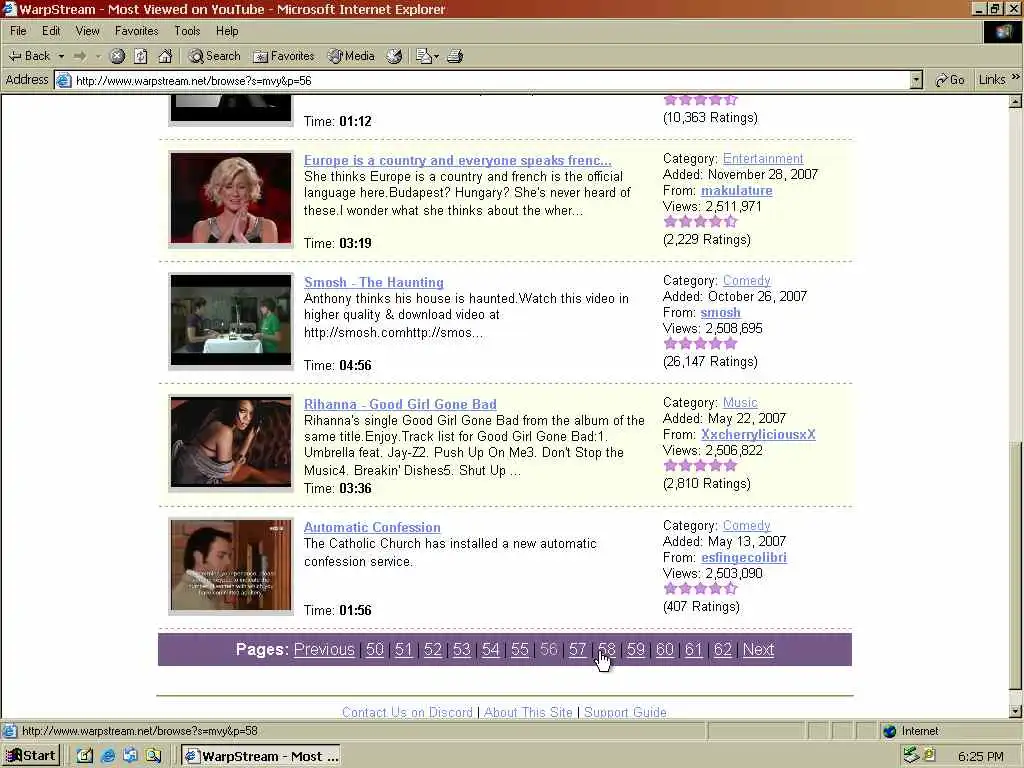Screen dimensions: 1024x768
Task: Open uploader esfingecolibri profile link
Action: 744,558
